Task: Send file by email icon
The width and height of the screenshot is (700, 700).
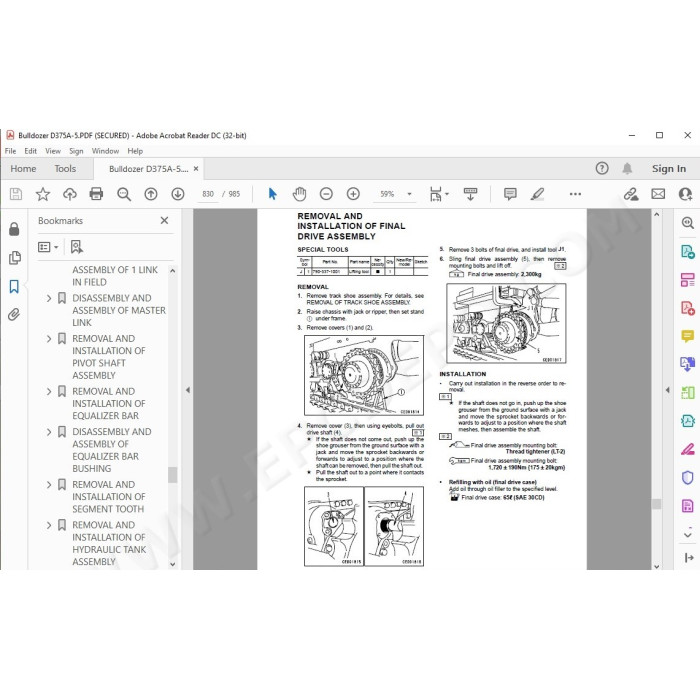Action: point(658,194)
